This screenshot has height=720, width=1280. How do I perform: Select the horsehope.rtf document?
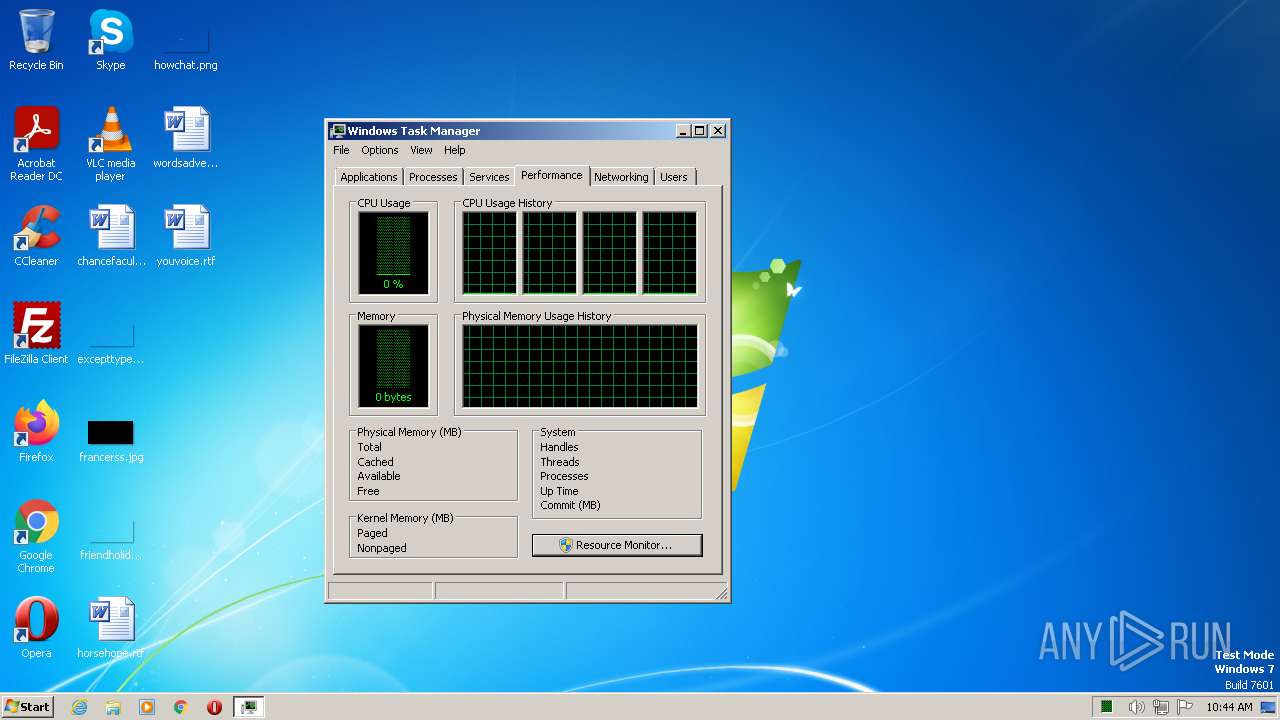pos(111,628)
